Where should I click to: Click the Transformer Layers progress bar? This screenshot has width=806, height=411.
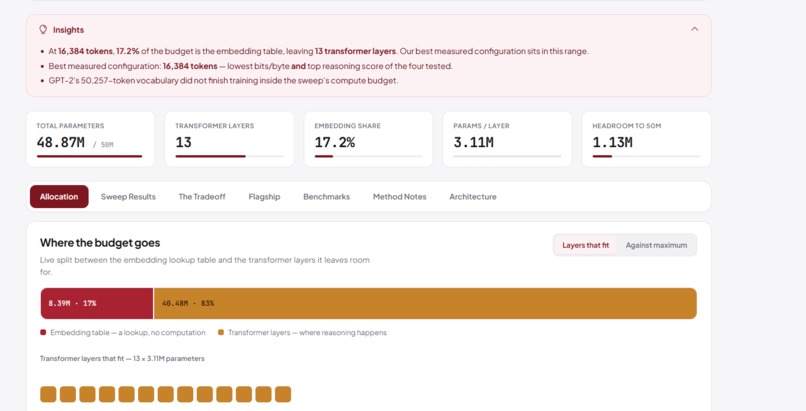pyautogui.click(x=229, y=156)
